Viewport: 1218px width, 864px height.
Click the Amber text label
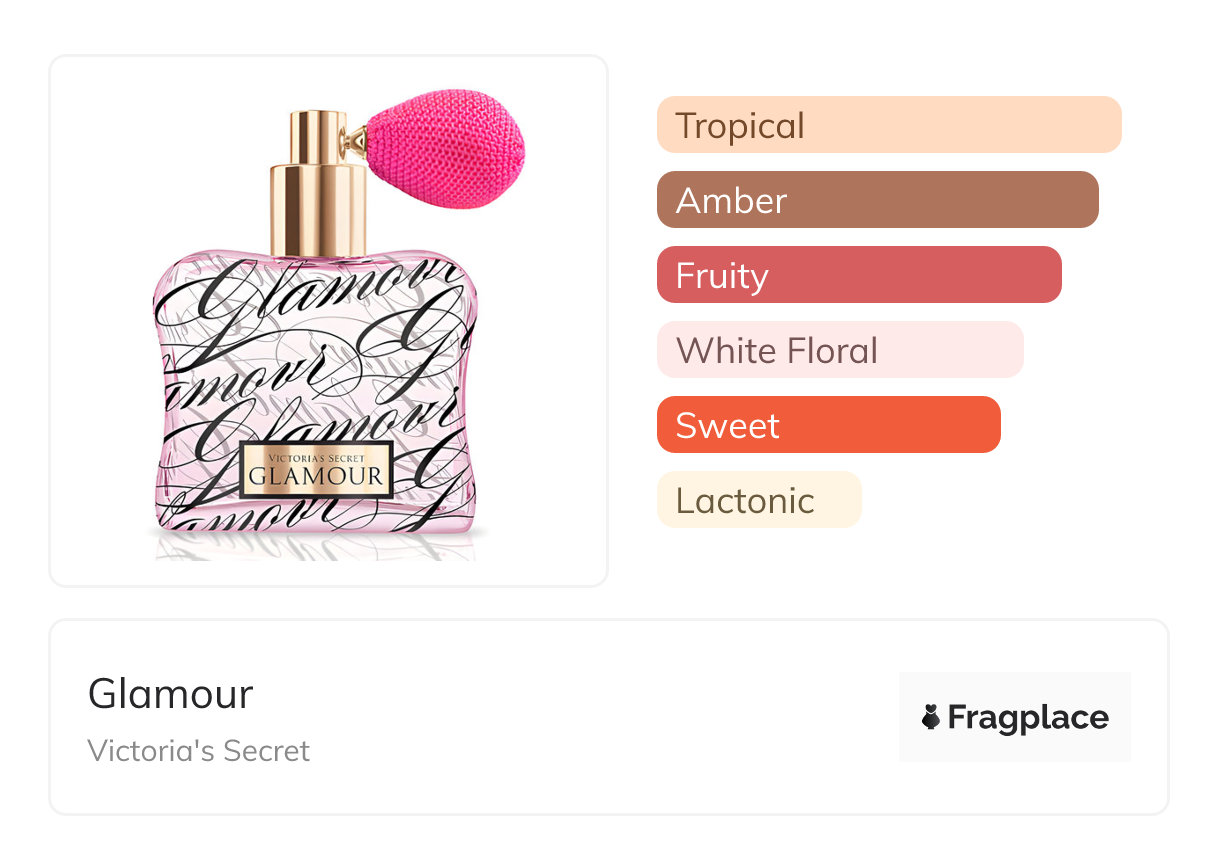(731, 201)
